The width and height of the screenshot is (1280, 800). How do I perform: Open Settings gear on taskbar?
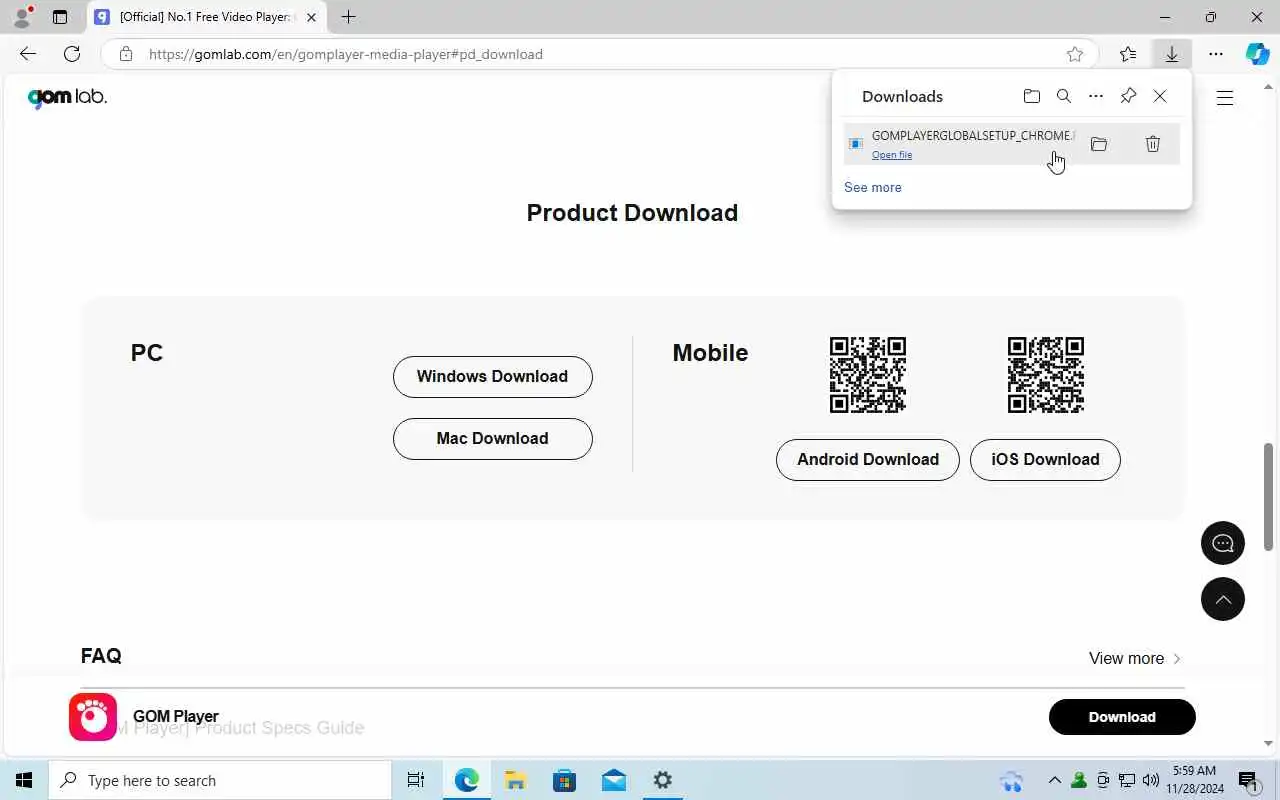tap(663, 780)
